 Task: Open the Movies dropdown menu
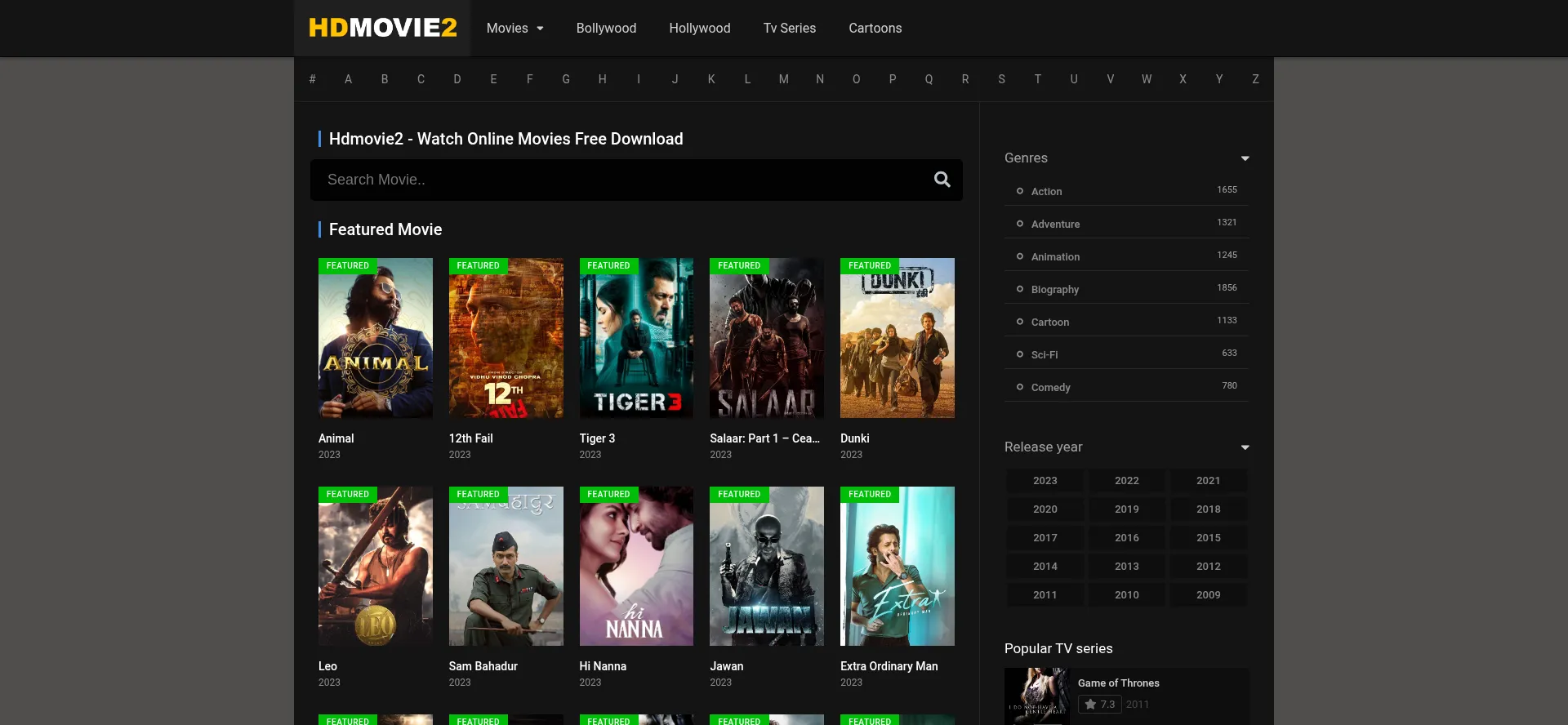point(514,28)
